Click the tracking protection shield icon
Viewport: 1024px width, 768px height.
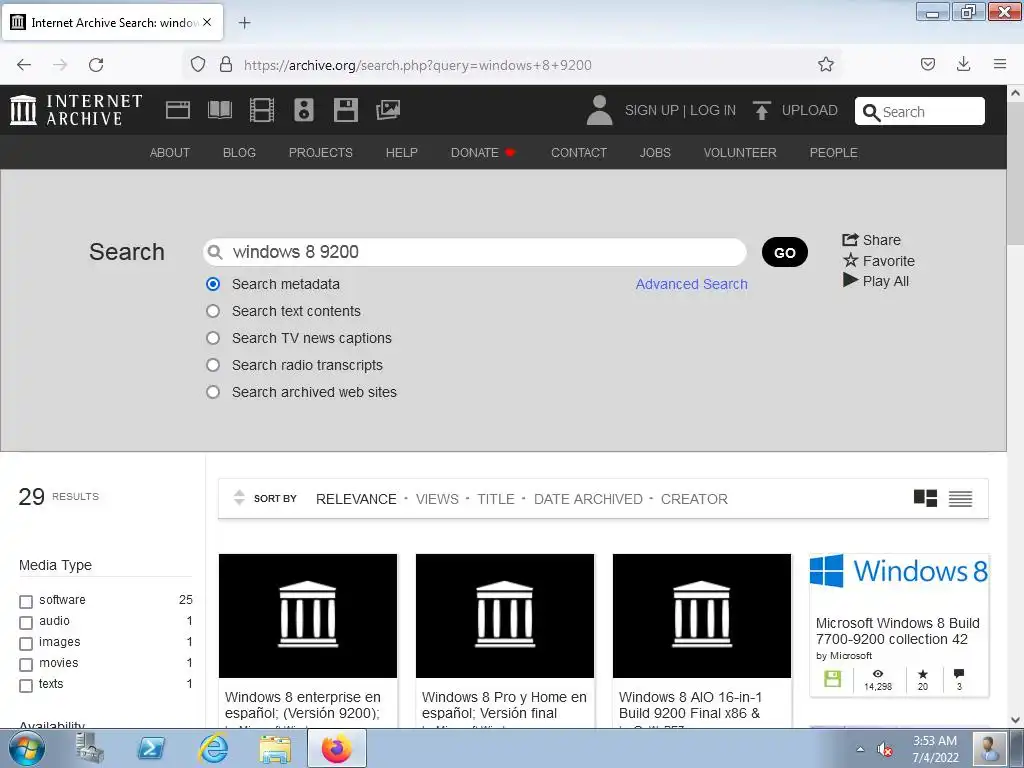point(198,64)
